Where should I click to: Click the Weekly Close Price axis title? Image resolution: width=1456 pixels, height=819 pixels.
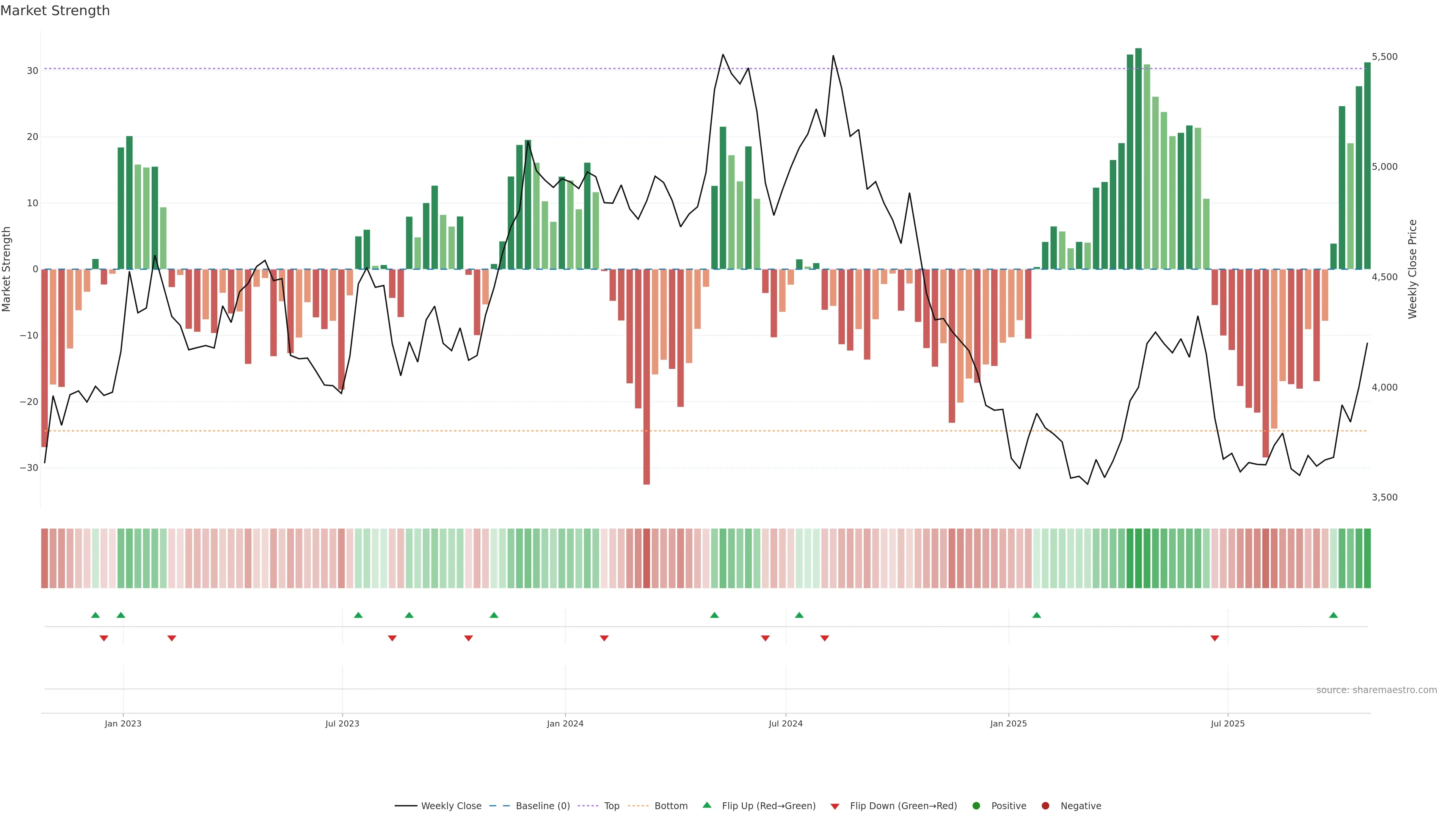point(1412,269)
